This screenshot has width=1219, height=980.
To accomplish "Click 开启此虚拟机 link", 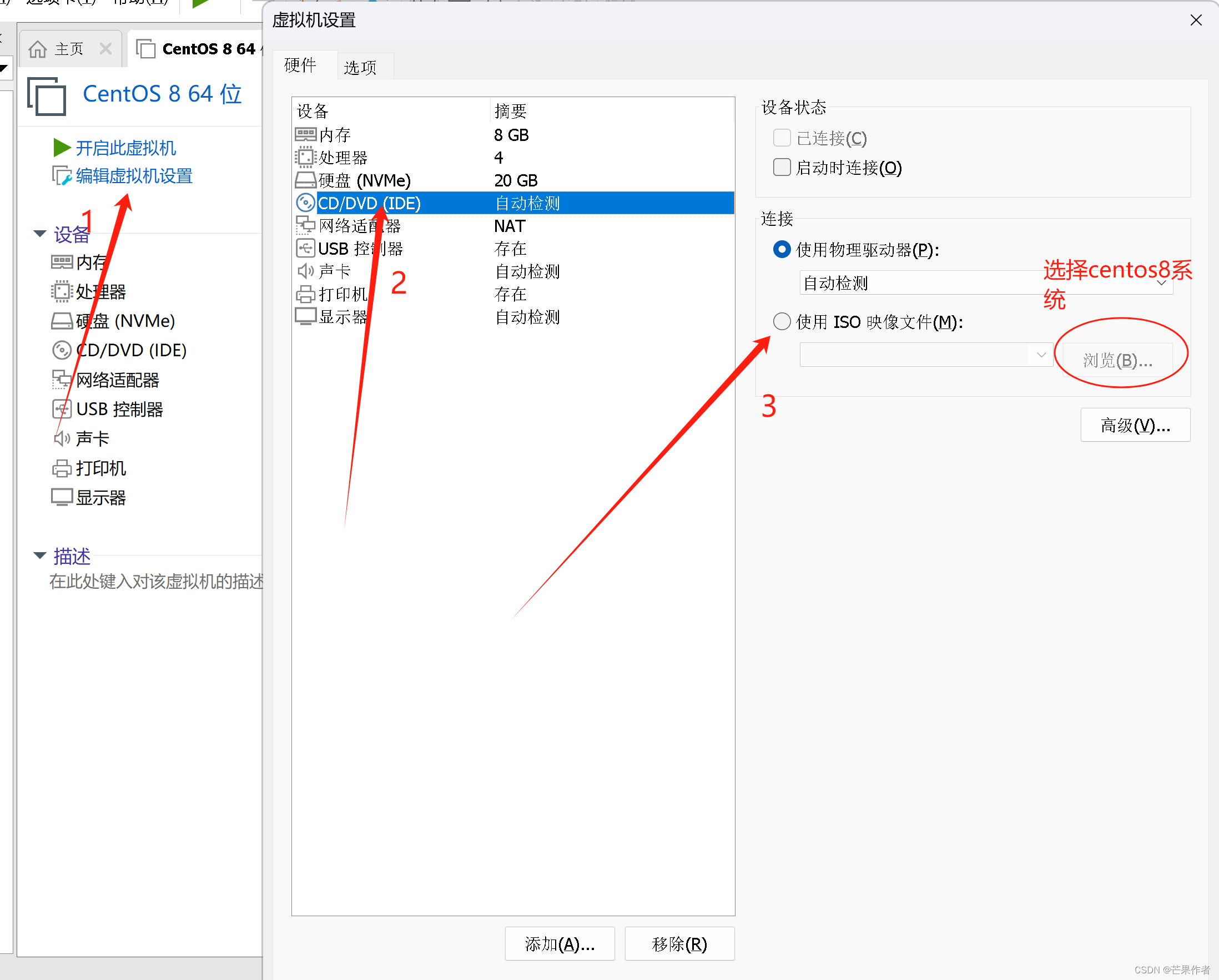I will coord(125,148).
